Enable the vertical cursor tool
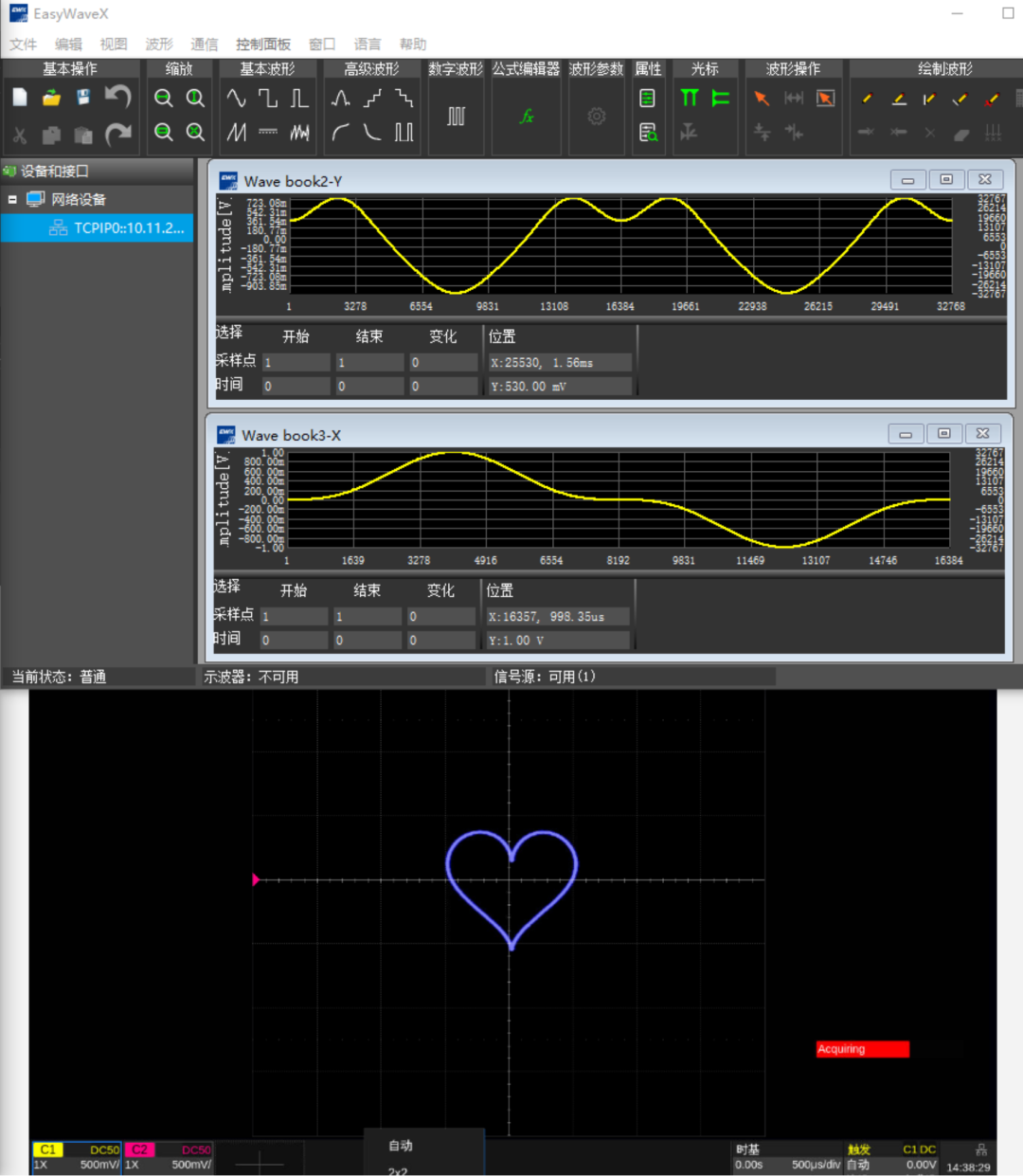Screen dimensions: 1023x1176 (690, 98)
